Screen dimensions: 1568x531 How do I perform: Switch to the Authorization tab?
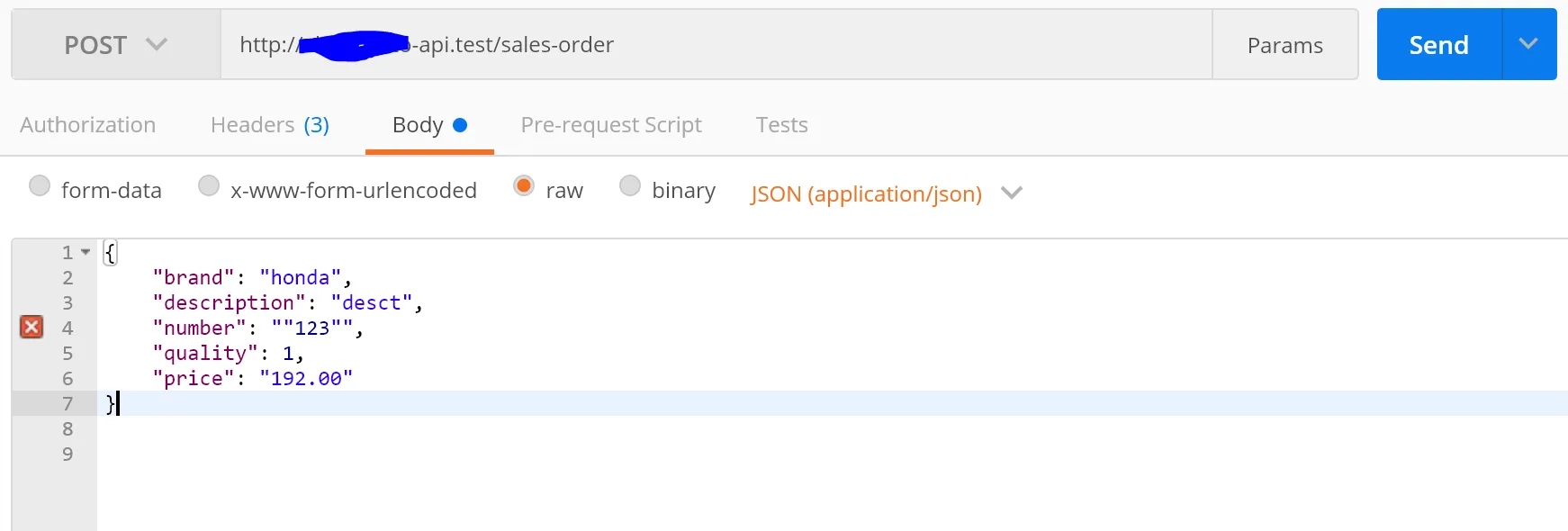tap(88, 125)
